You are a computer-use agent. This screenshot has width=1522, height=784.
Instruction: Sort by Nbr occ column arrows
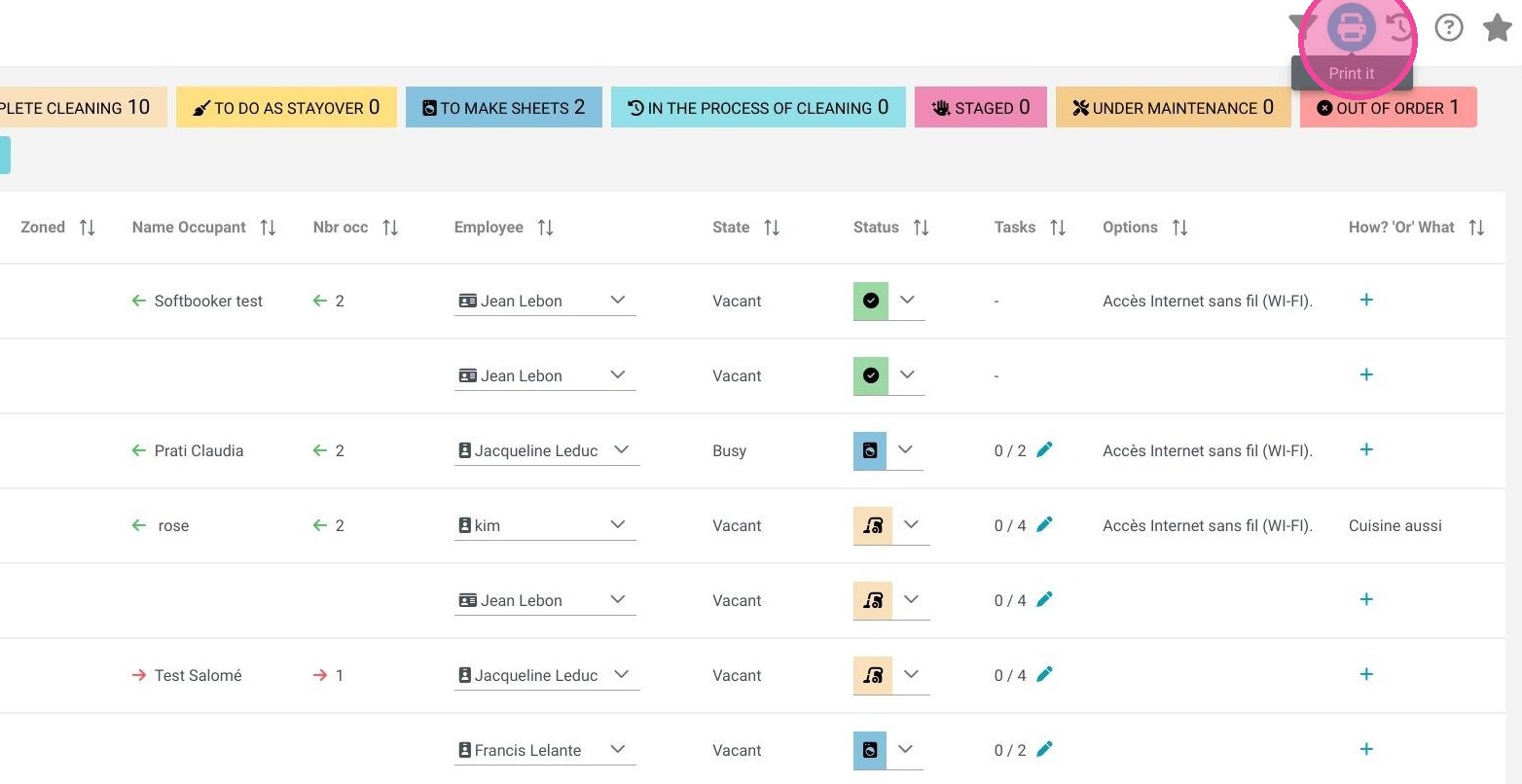[390, 228]
